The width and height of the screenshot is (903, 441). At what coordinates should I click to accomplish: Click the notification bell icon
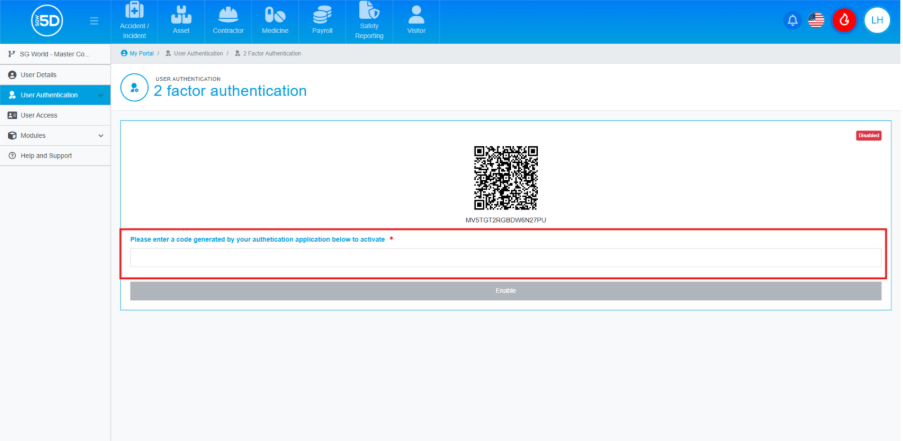793,20
